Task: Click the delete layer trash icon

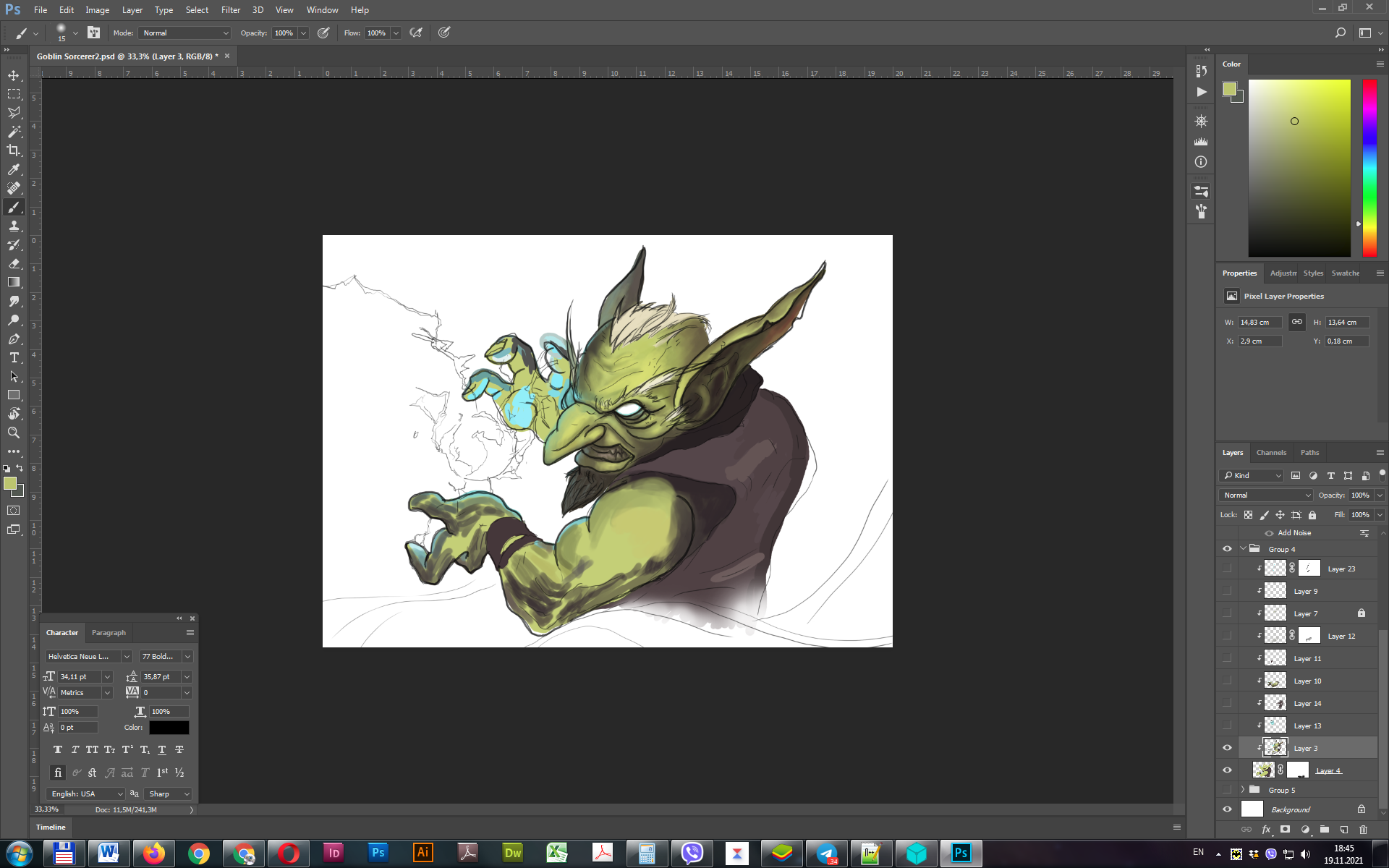Action: coord(1363,829)
